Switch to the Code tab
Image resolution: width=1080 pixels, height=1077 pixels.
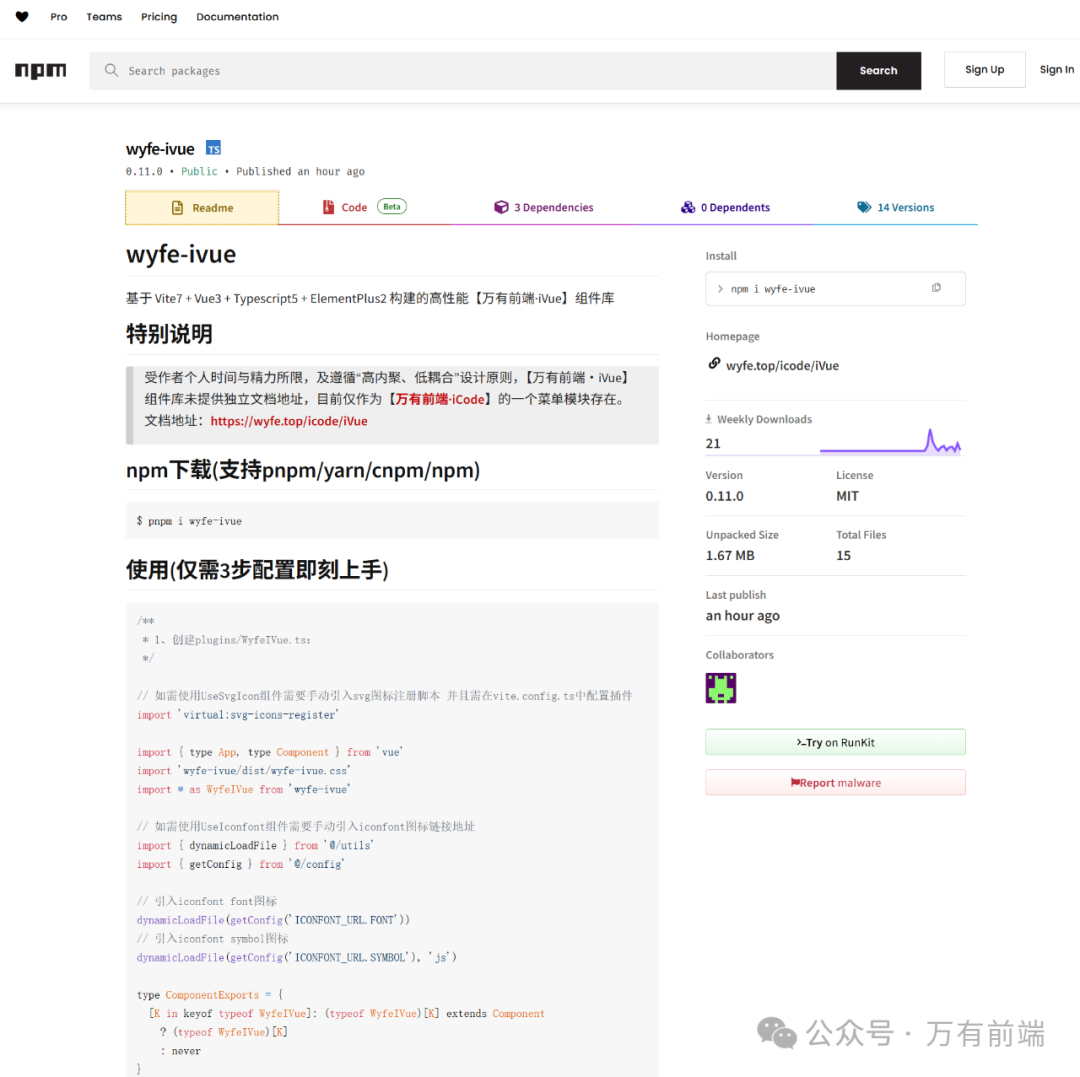point(355,207)
